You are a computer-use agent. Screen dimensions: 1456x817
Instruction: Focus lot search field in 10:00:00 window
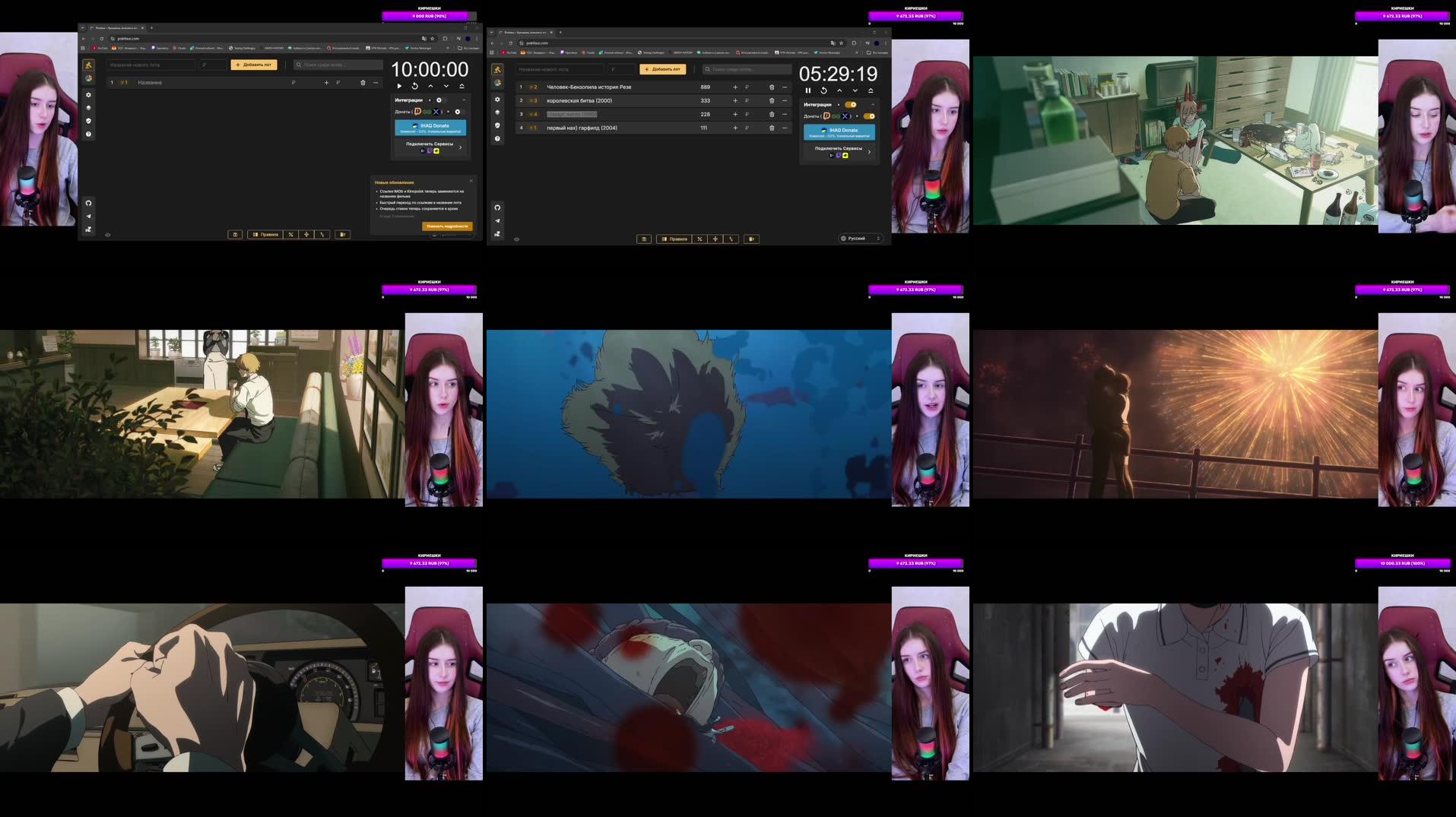(338, 65)
